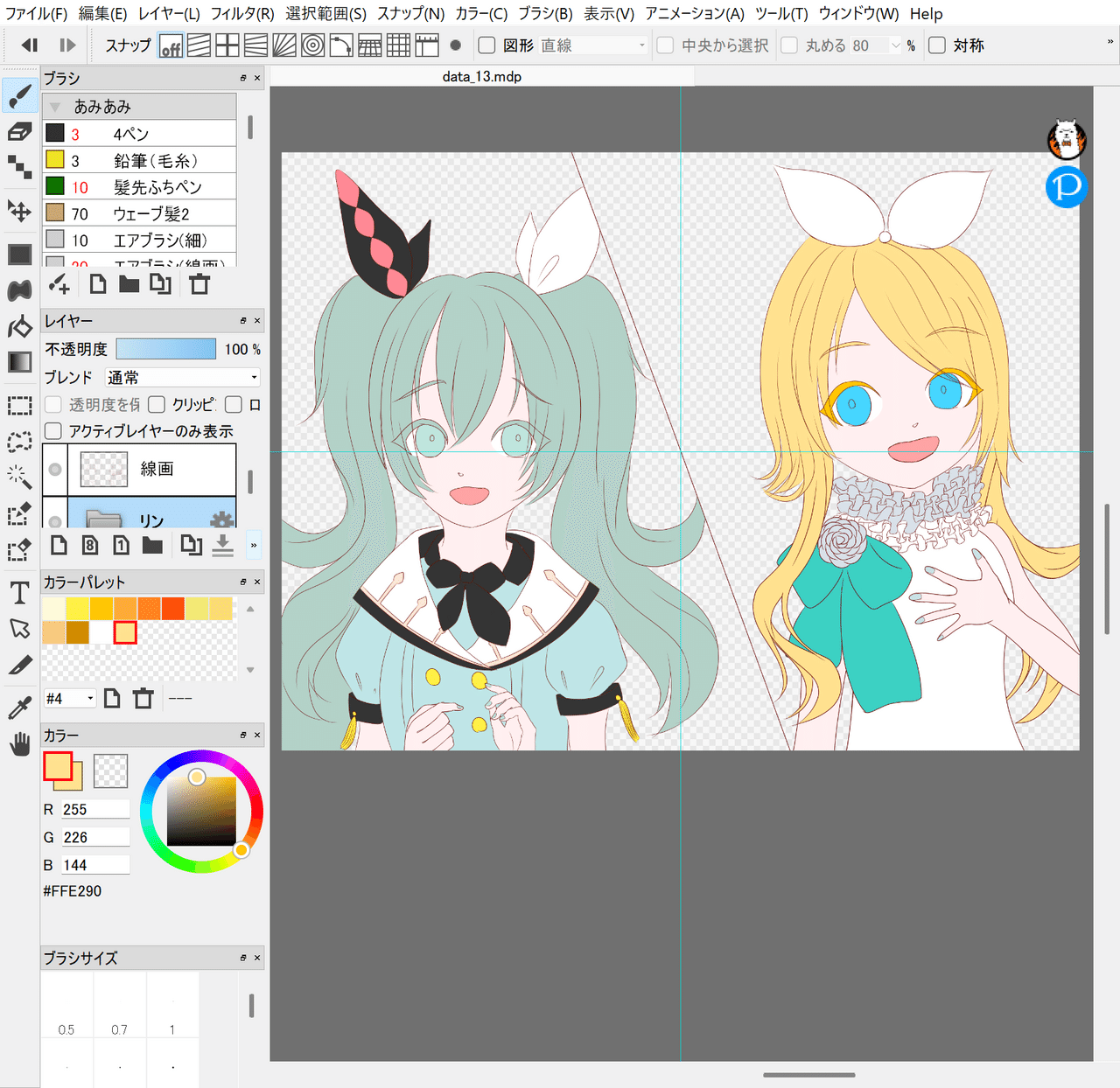
Task: Open the ファイル(F) menu
Action: pos(36,14)
